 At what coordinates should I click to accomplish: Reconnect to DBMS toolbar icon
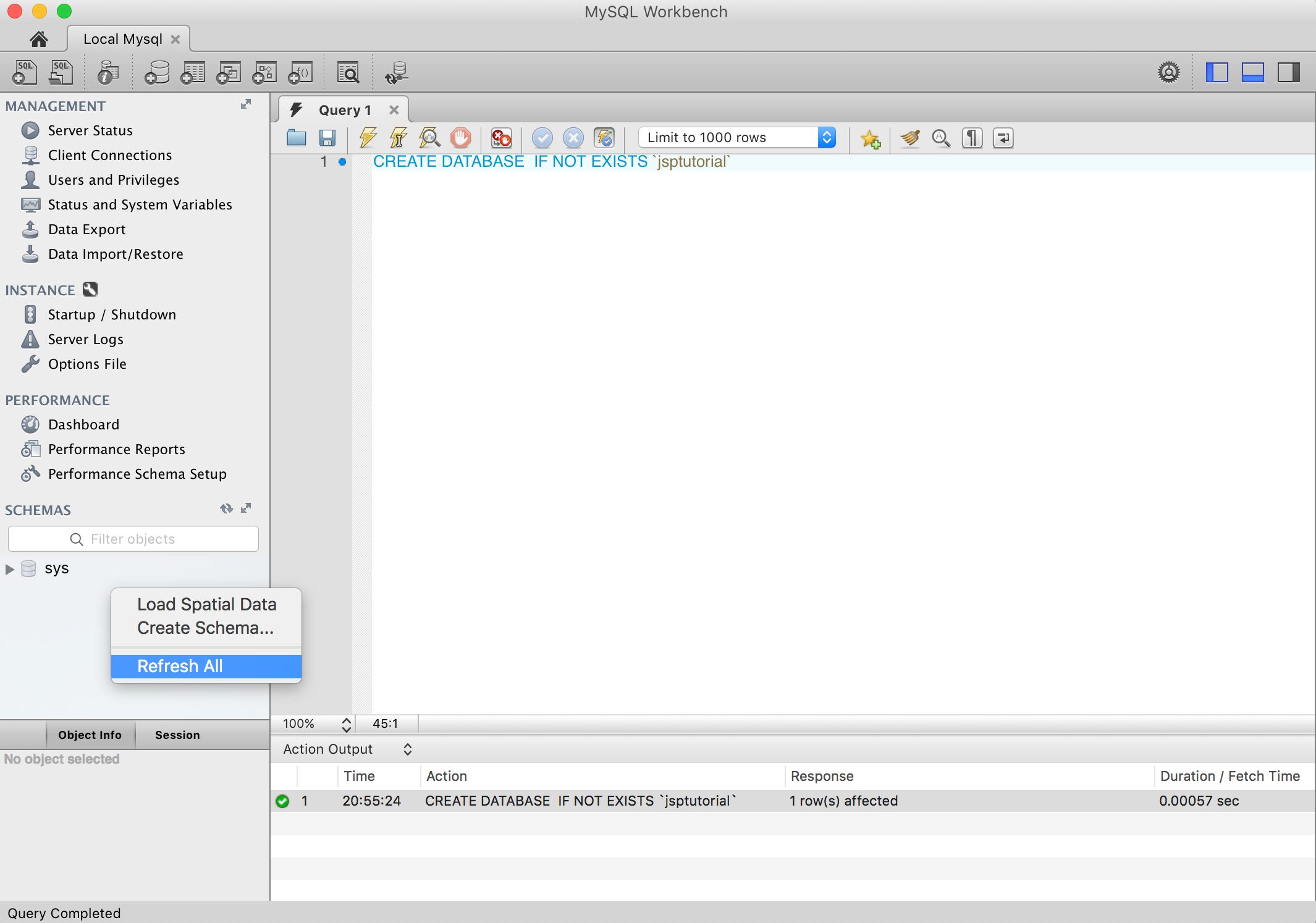(396, 72)
